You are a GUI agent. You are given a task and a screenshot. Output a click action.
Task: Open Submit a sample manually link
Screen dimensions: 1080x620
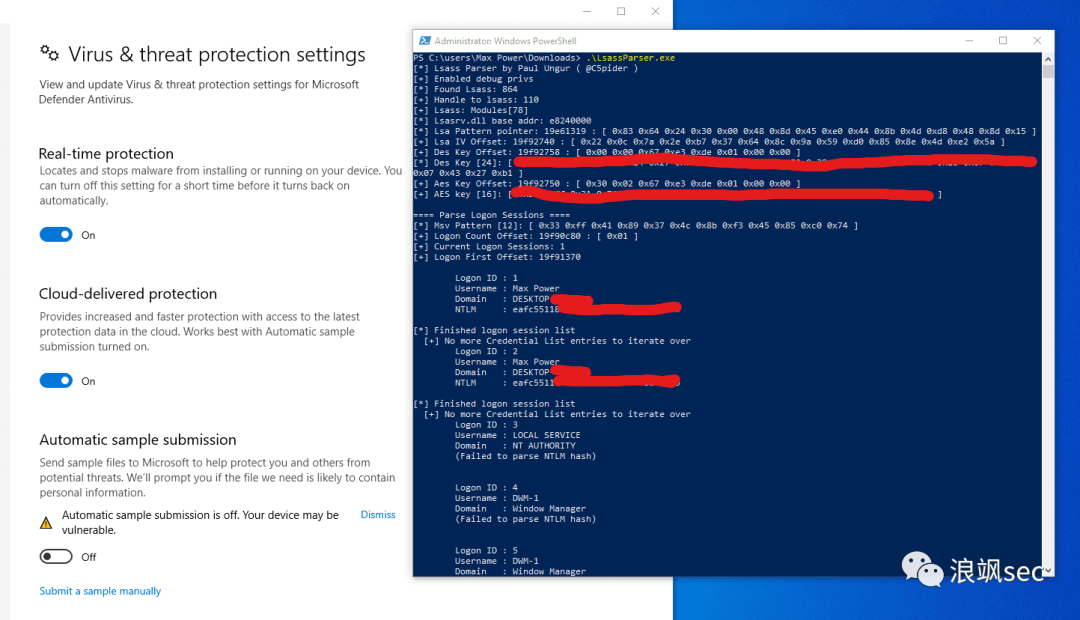coord(100,591)
